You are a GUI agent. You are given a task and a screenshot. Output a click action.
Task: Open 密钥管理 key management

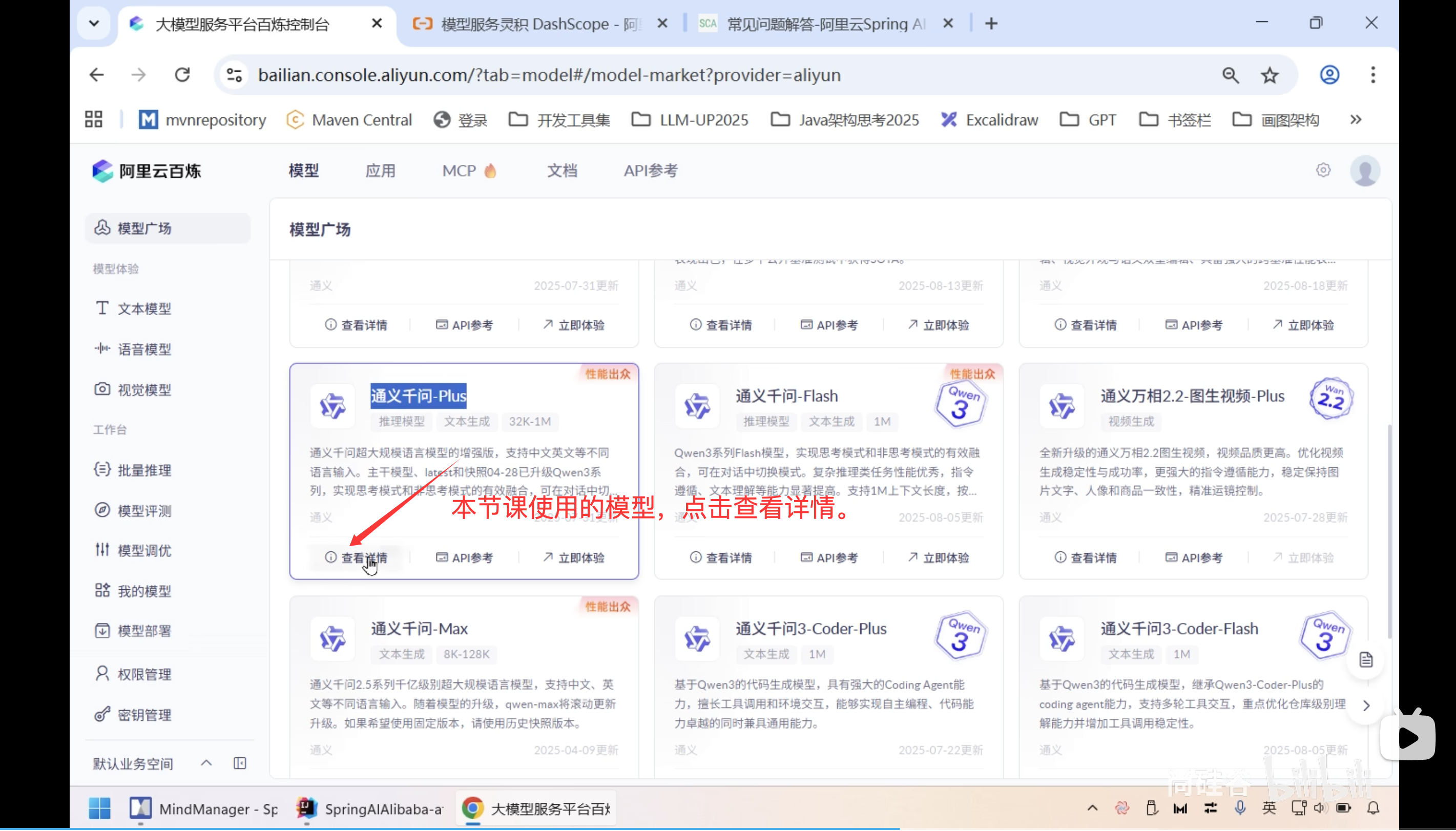click(x=144, y=714)
